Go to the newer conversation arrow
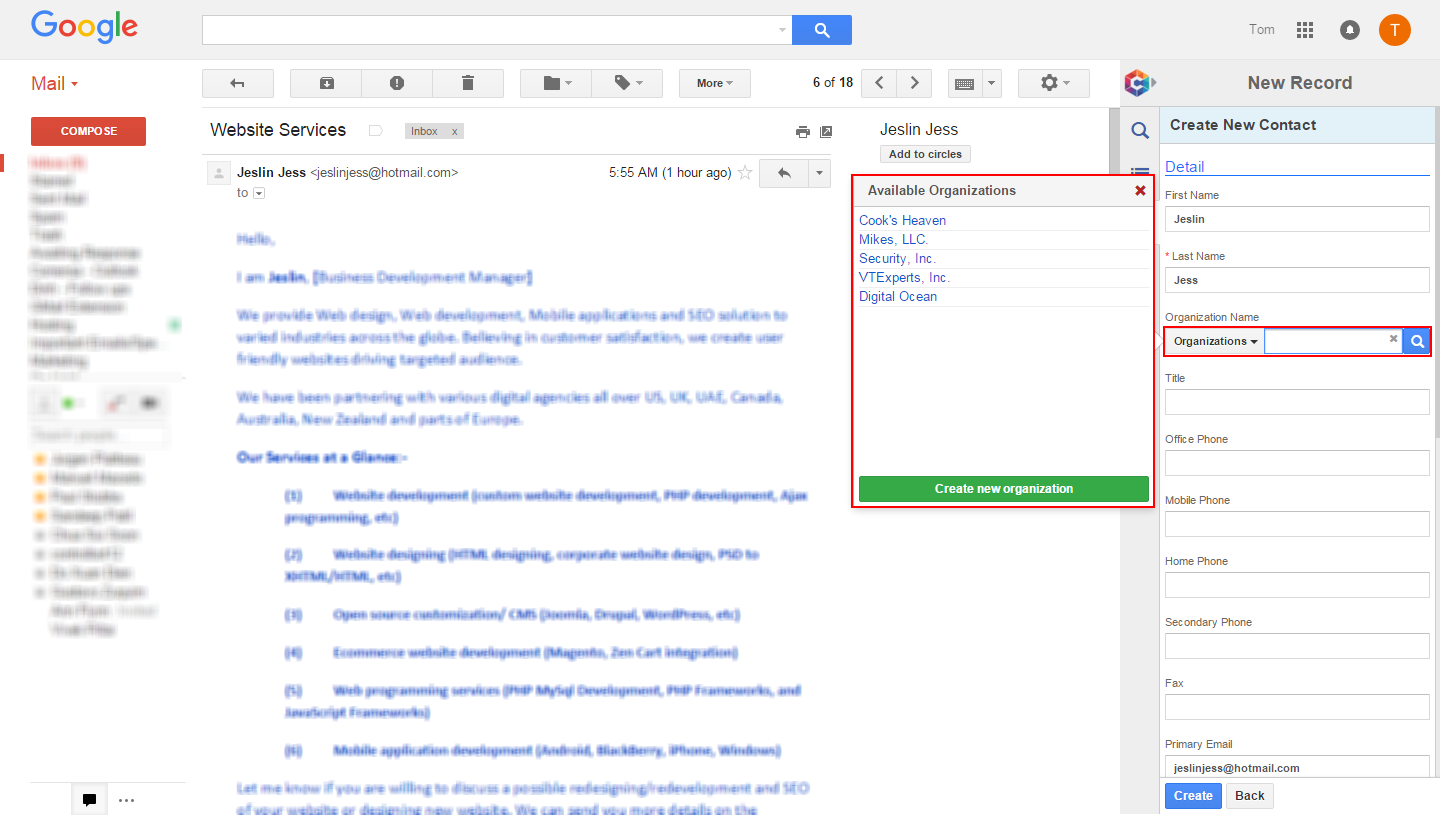The width and height of the screenshot is (1440, 815). (x=879, y=83)
